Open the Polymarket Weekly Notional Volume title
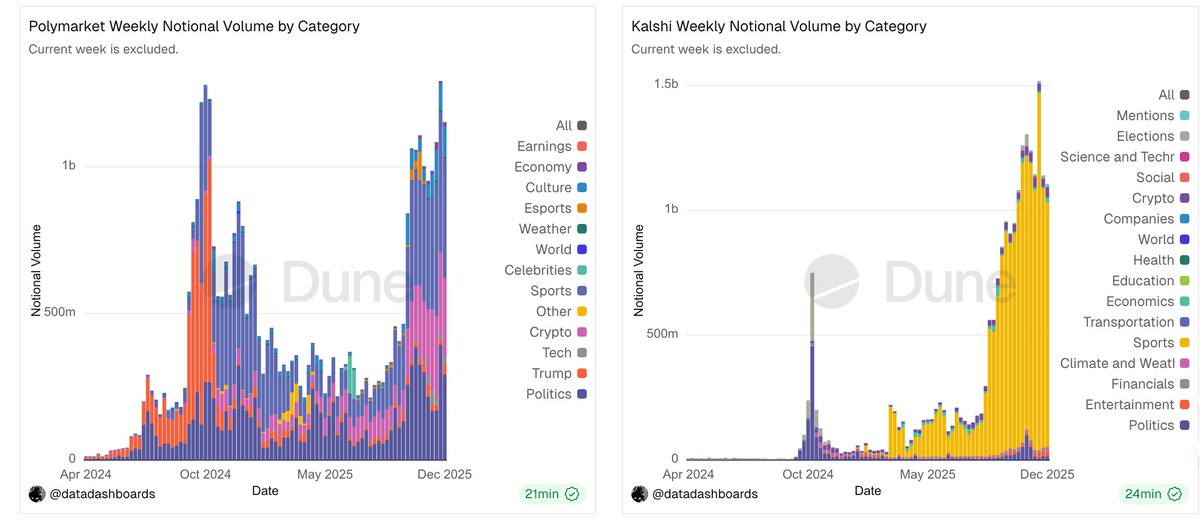The height and width of the screenshot is (522, 1200). click(x=194, y=26)
